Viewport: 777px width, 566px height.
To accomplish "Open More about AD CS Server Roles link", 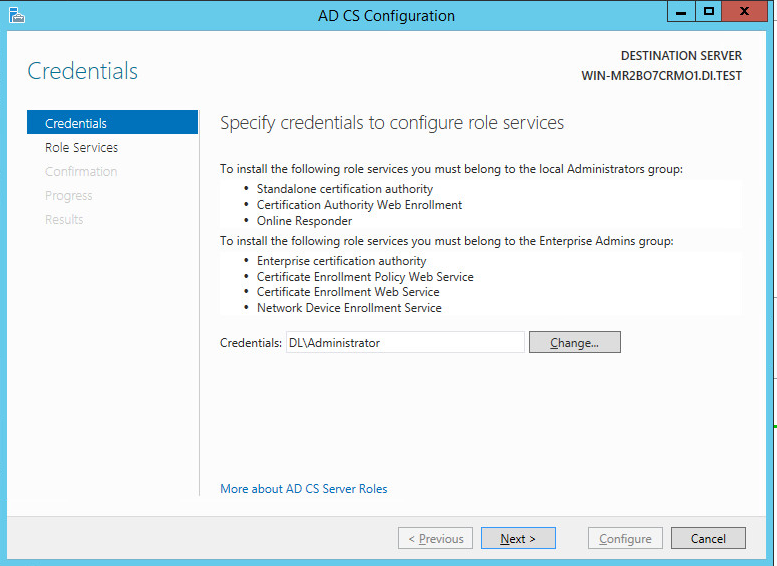I will click(303, 489).
